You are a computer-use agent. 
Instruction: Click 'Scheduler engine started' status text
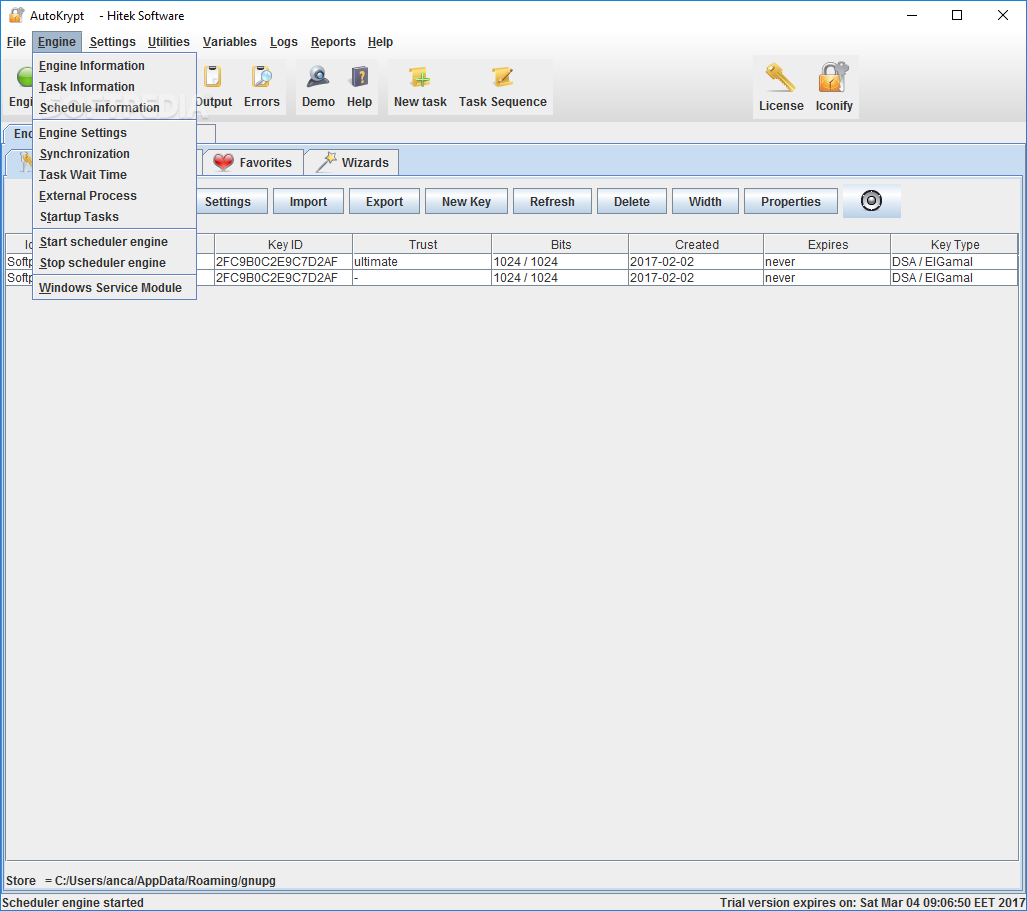pos(73,902)
